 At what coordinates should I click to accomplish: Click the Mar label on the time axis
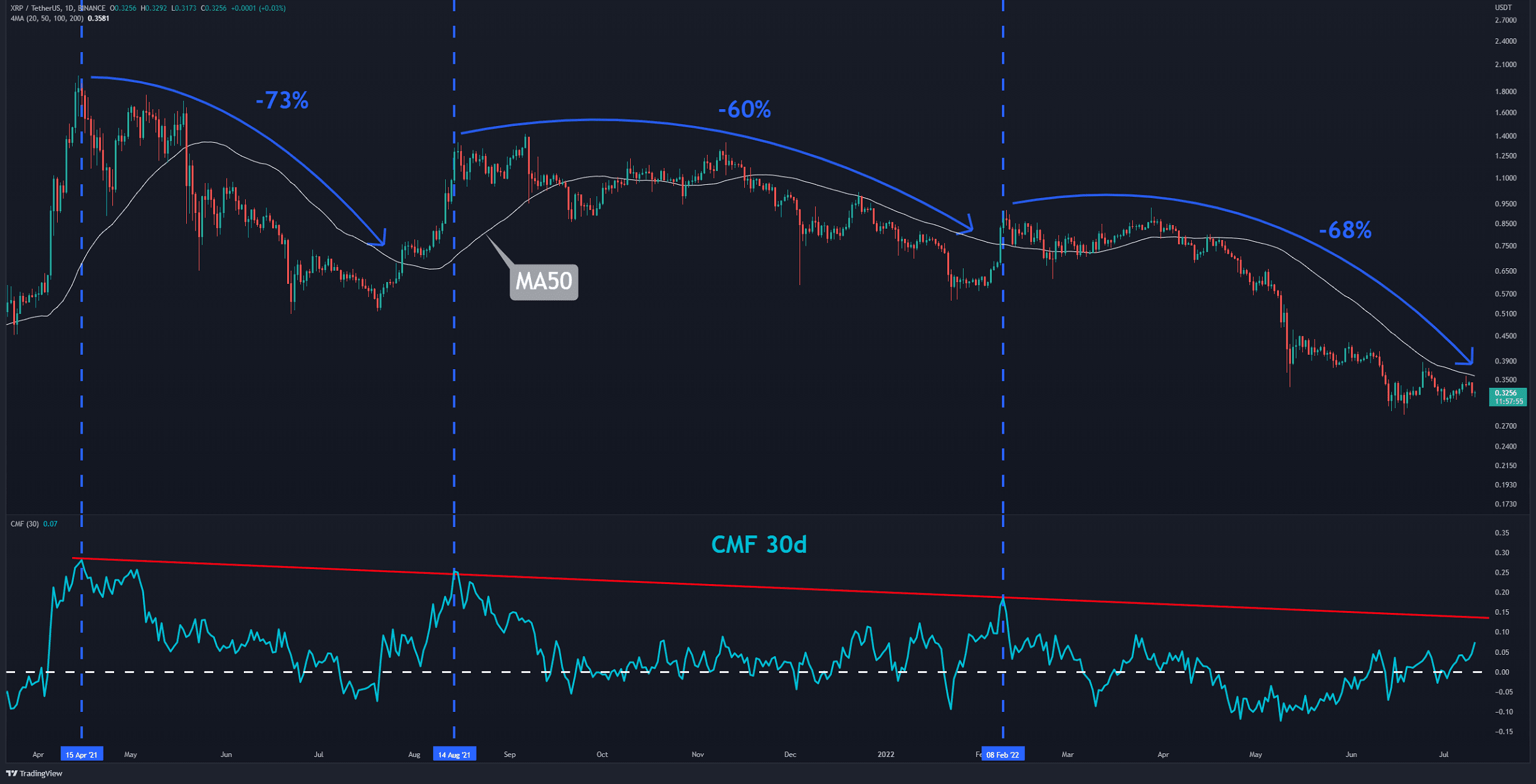tap(1067, 755)
